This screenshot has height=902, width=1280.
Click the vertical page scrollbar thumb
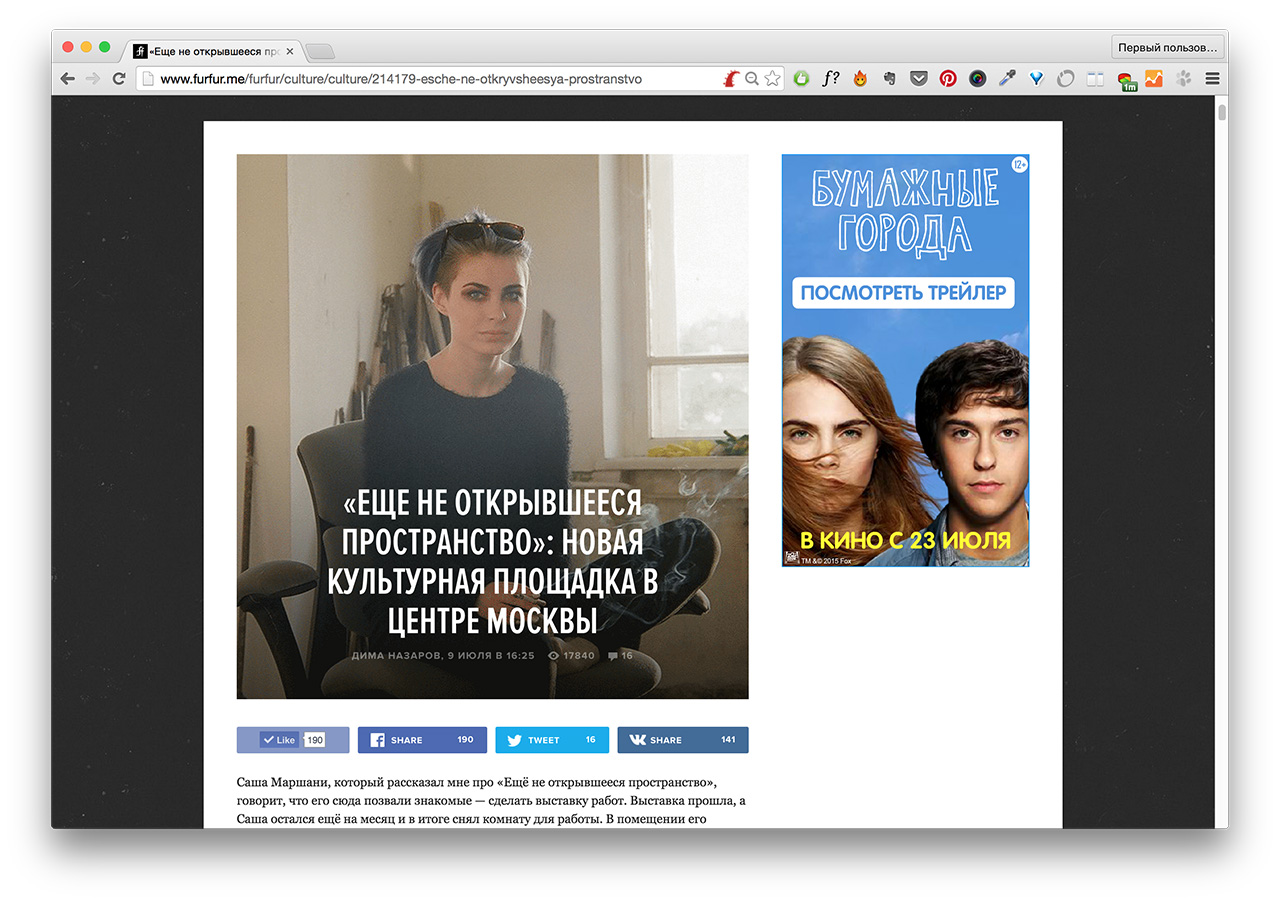[1221, 111]
